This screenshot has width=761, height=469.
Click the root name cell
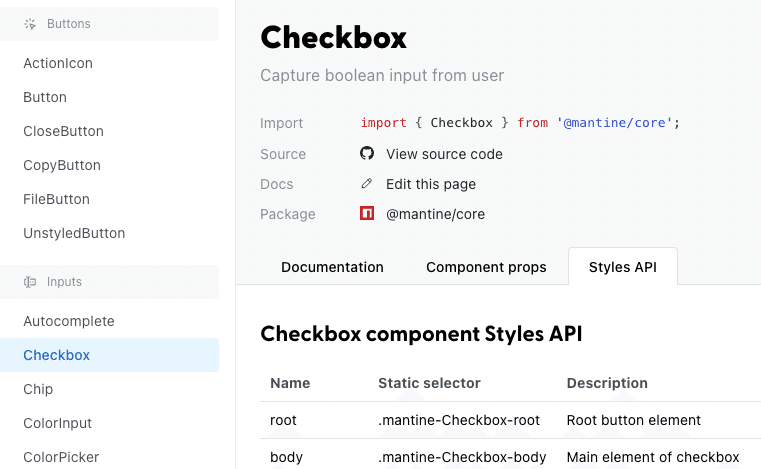(283, 420)
